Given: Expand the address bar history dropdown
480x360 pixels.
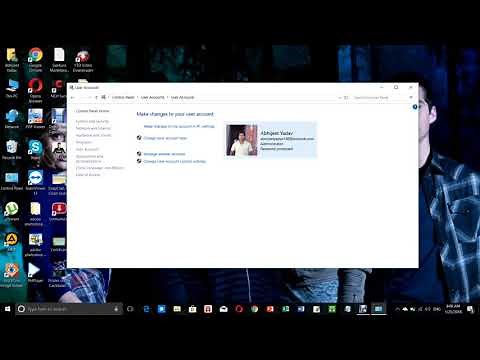Looking at the screenshot, I should pos(340,97).
